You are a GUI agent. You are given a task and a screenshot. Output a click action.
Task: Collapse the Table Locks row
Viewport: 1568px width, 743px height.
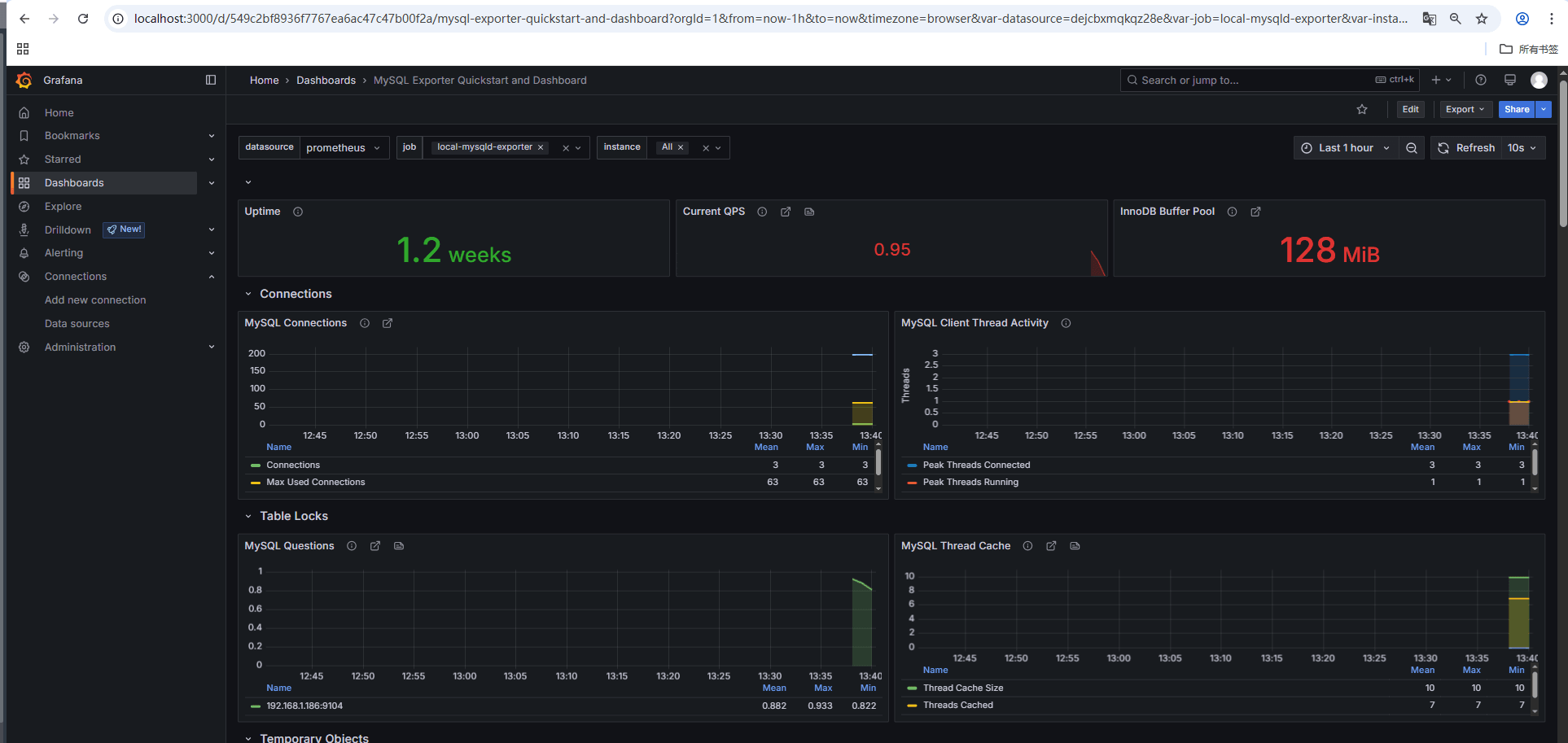pos(248,516)
